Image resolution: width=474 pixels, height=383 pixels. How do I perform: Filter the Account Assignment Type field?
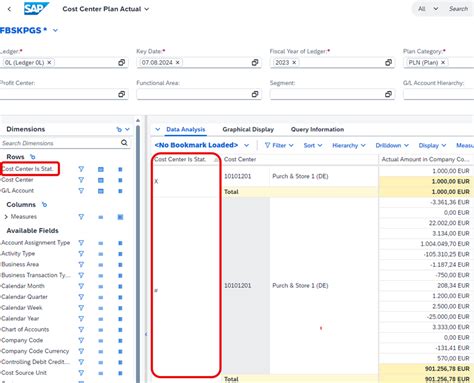click(81, 243)
